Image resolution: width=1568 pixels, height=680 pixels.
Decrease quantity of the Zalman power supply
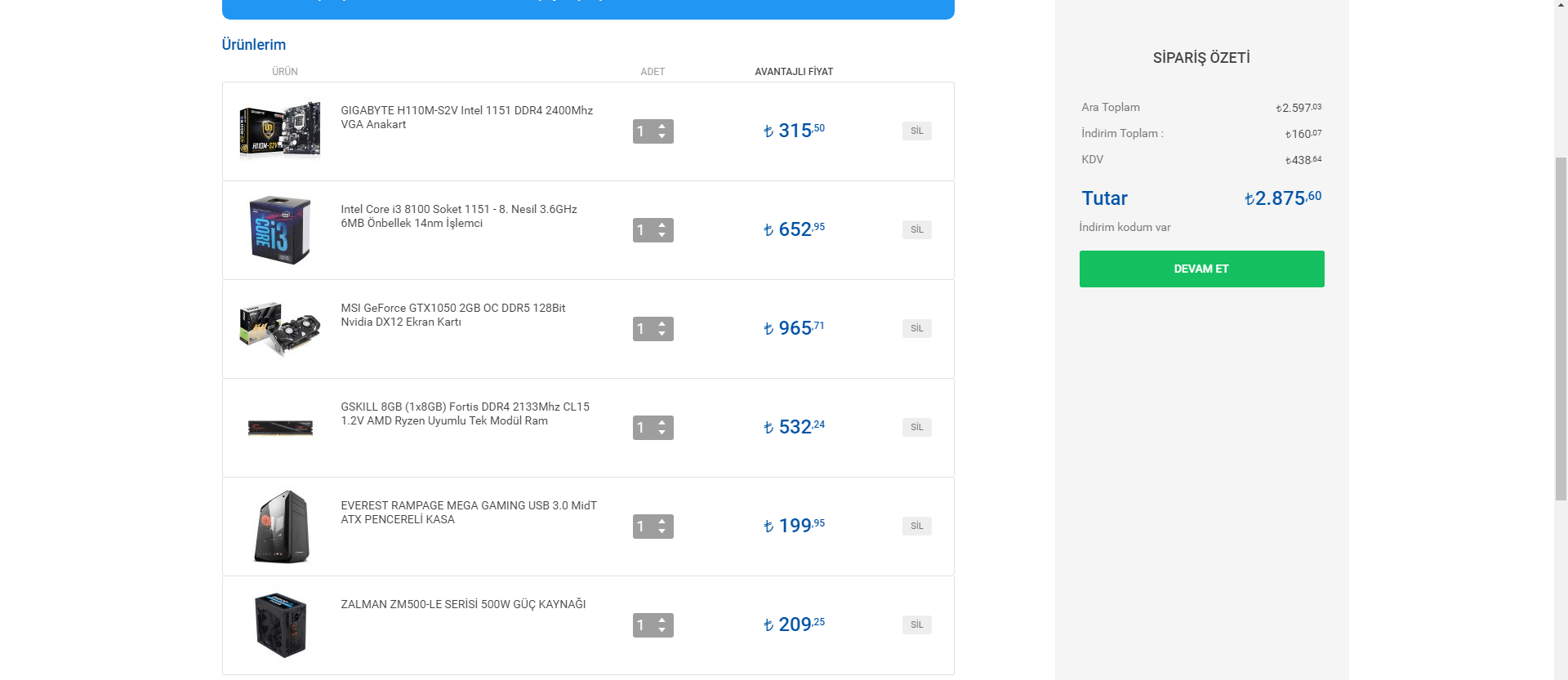(662, 630)
